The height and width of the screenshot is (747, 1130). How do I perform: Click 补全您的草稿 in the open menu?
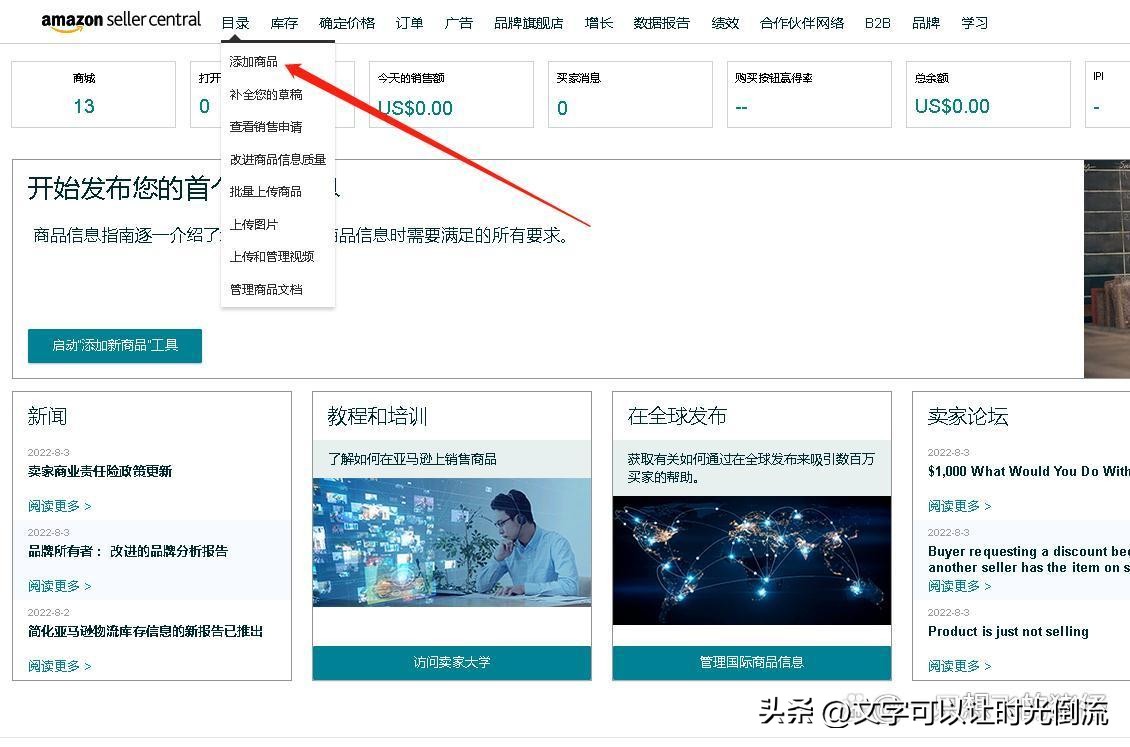tap(266, 93)
